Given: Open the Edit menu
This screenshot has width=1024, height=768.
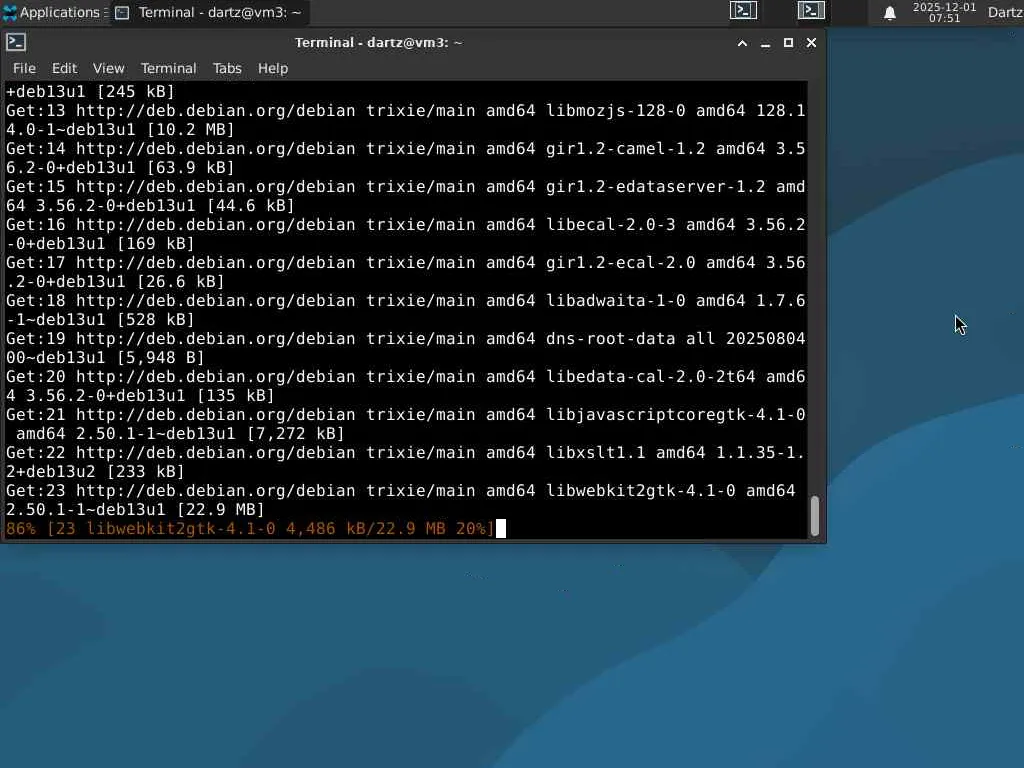Looking at the screenshot, I should click(65, 68).
